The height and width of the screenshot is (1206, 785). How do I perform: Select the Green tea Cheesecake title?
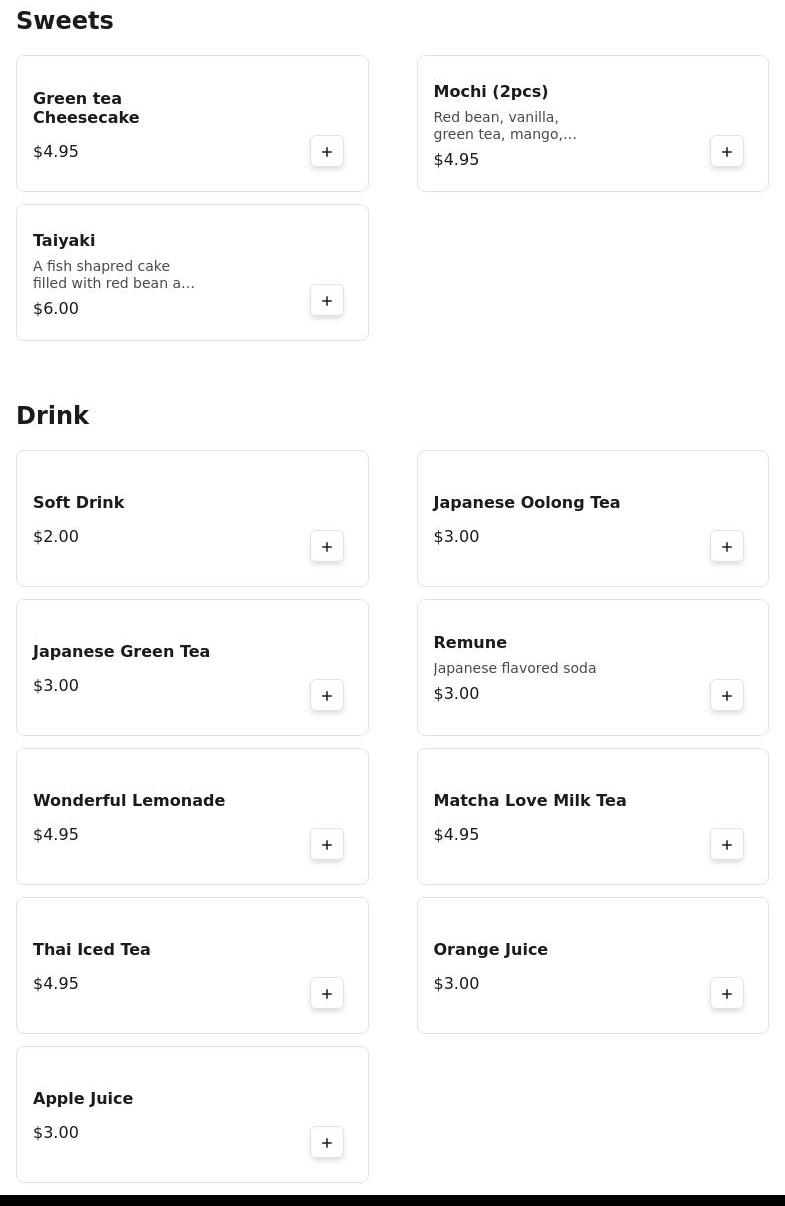(86, 108)
